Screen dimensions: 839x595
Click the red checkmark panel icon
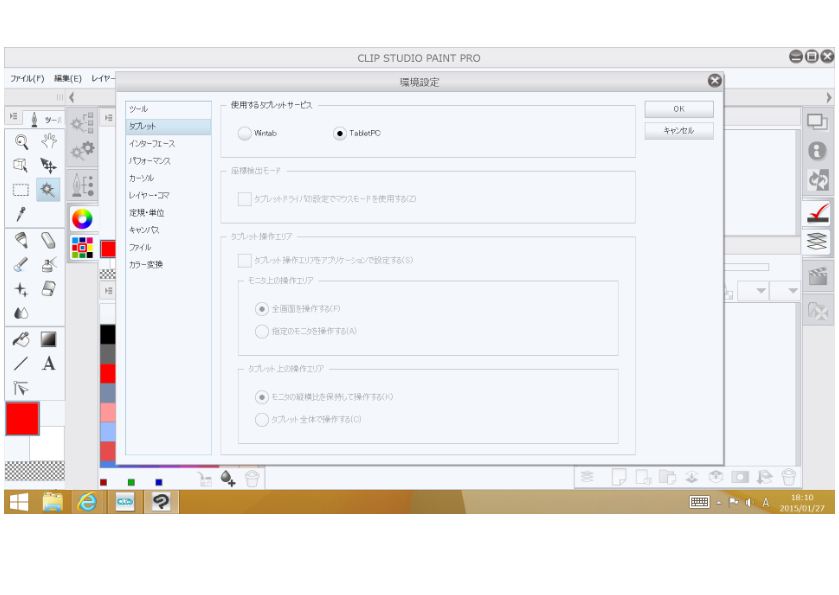click(818, 213)
